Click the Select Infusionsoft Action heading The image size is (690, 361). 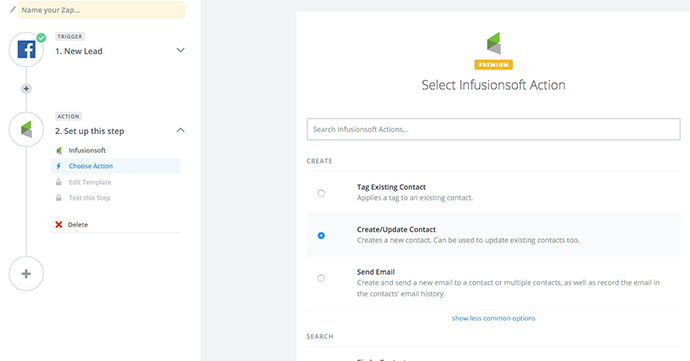click(493, 85)
